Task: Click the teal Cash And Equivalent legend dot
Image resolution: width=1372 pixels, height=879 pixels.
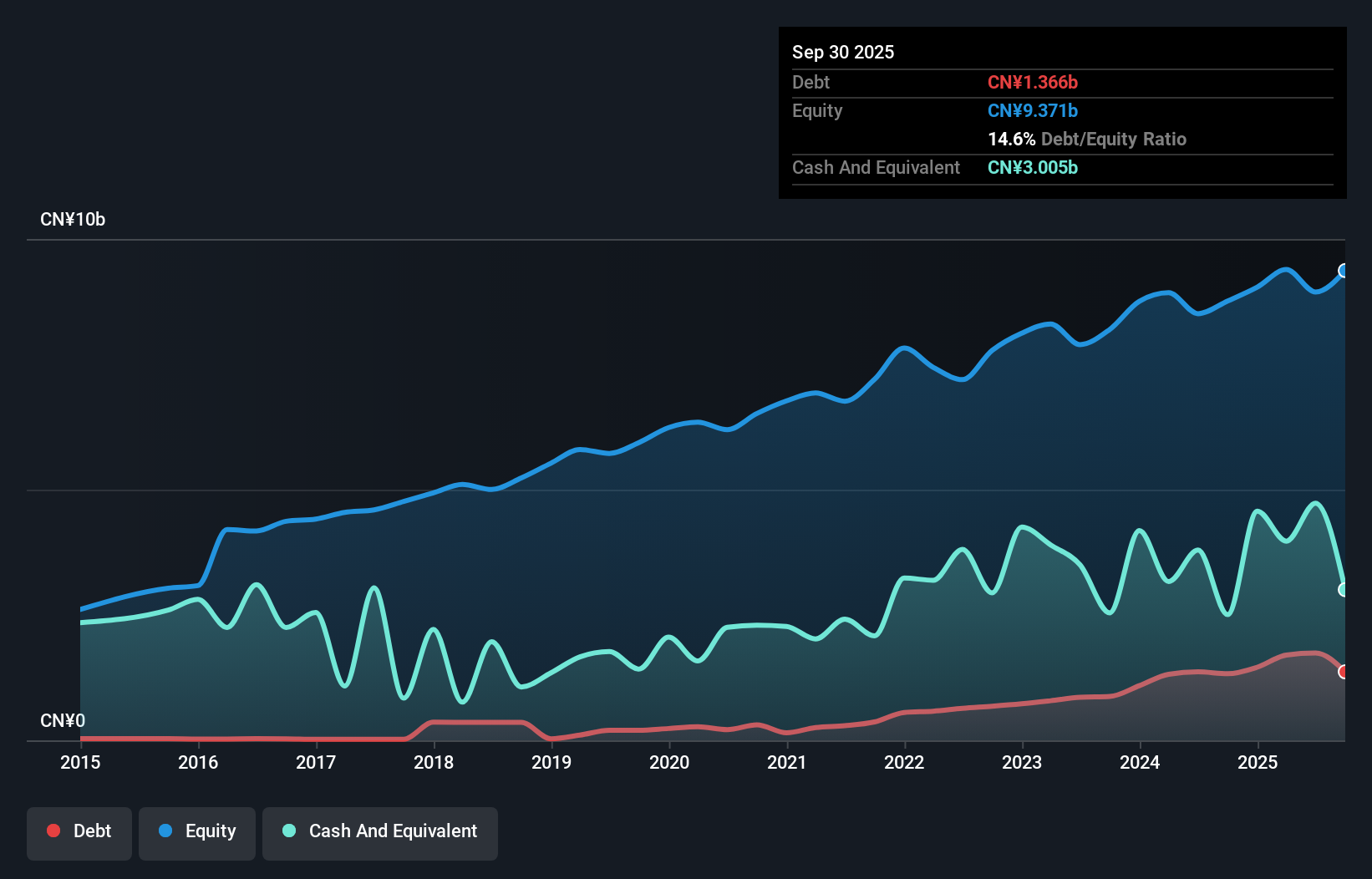Action: tap(288, 831)
